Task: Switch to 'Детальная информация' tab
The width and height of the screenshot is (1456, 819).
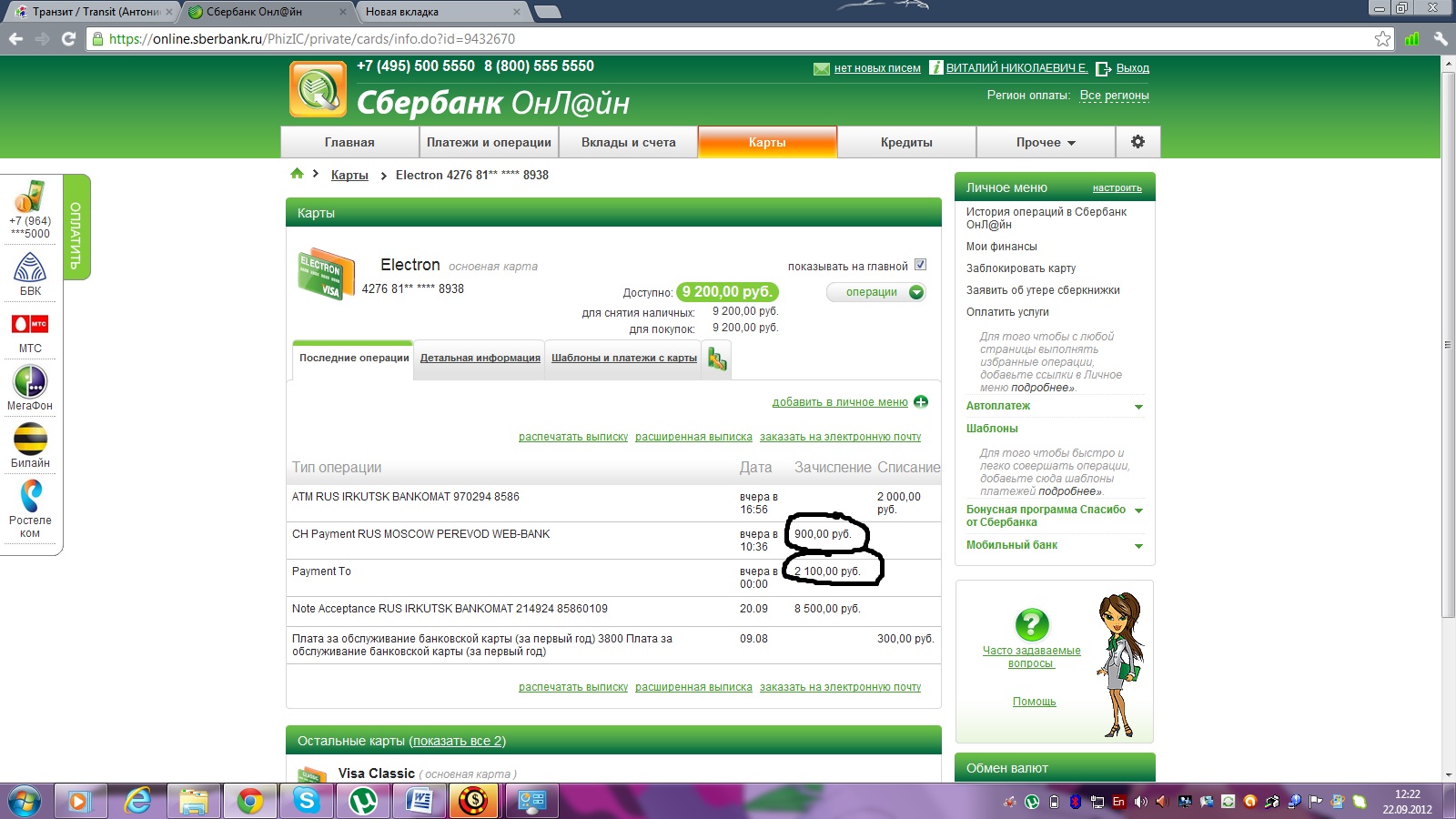Action: (480, 358)
